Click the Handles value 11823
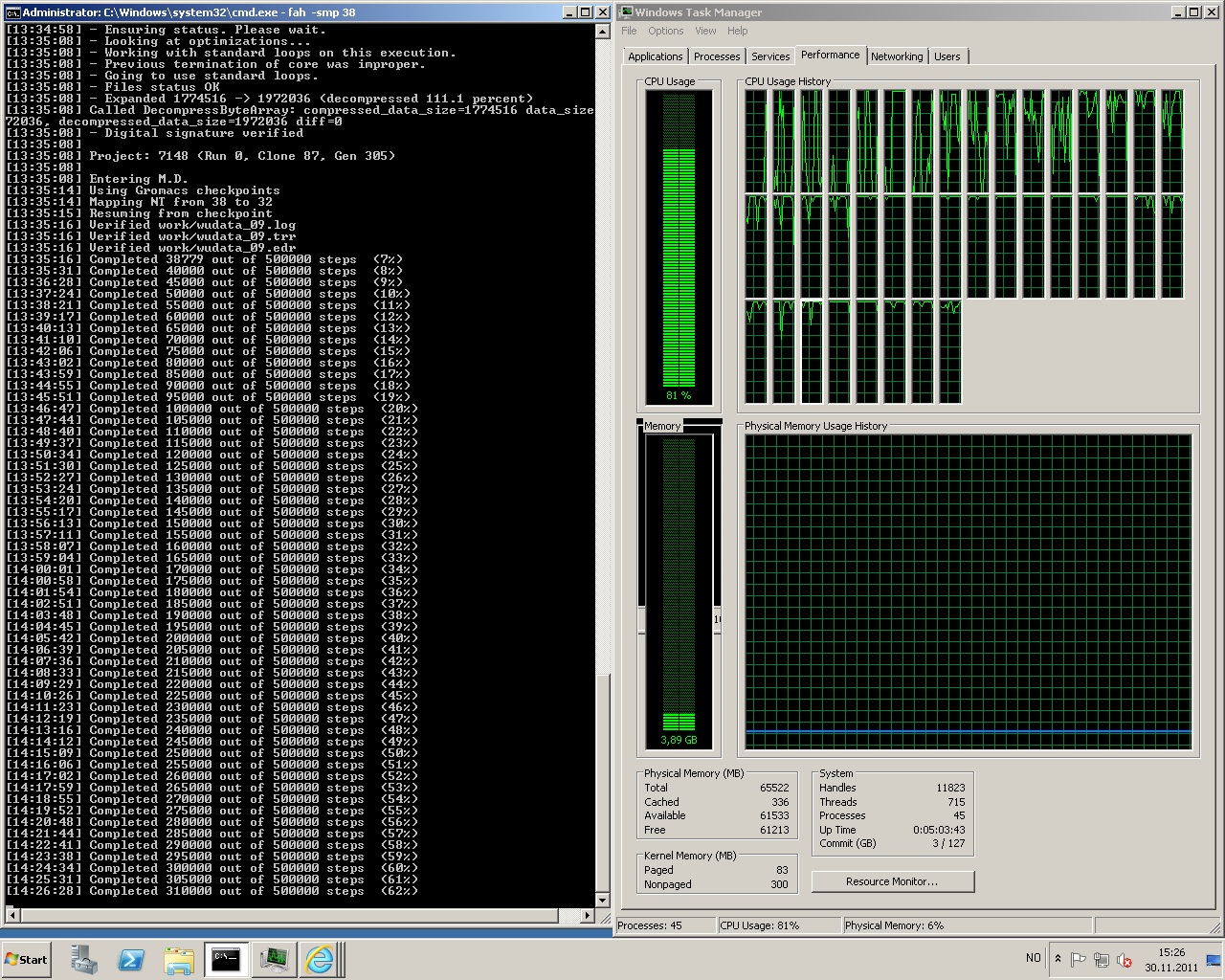Image resolution: width=1225 pixels, height=980 pixels. [x=950, y=788]
